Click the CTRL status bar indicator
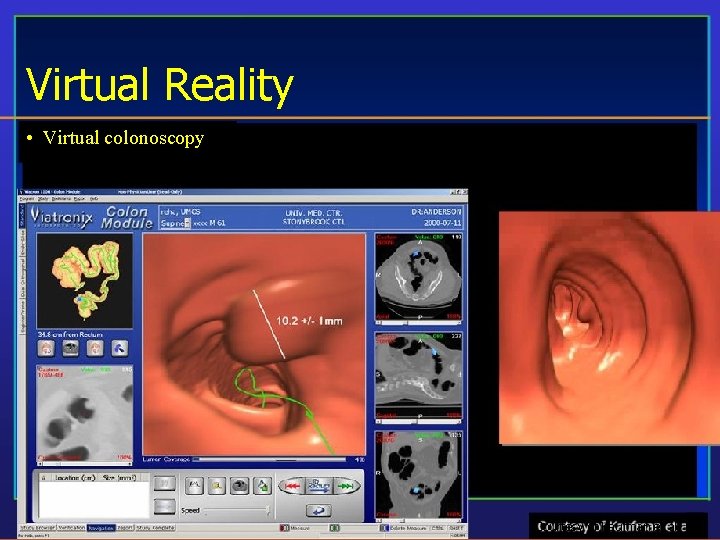The image size is (720, 540). click(x=437, y=528)
